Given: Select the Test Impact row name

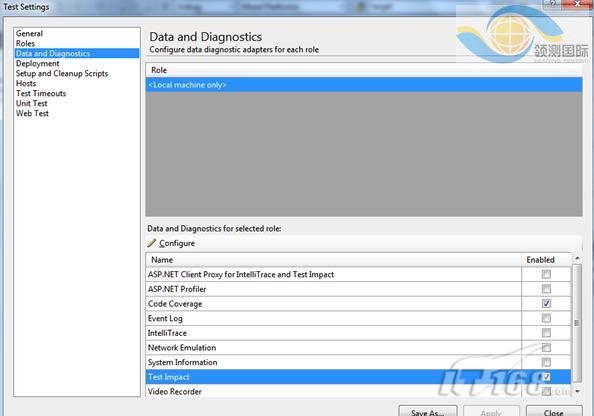Looking at the screenshot, I should point(169,377).
